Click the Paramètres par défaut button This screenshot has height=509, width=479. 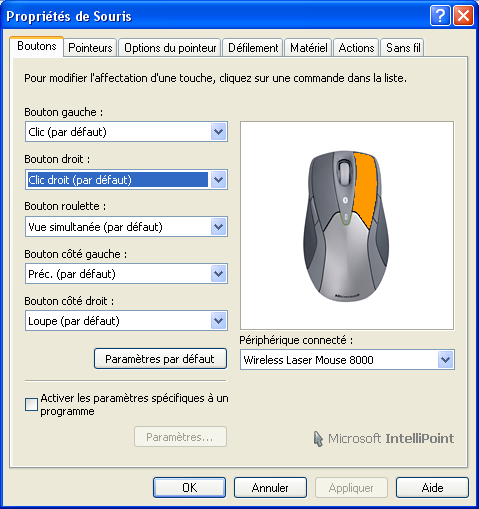pos(160,359)
